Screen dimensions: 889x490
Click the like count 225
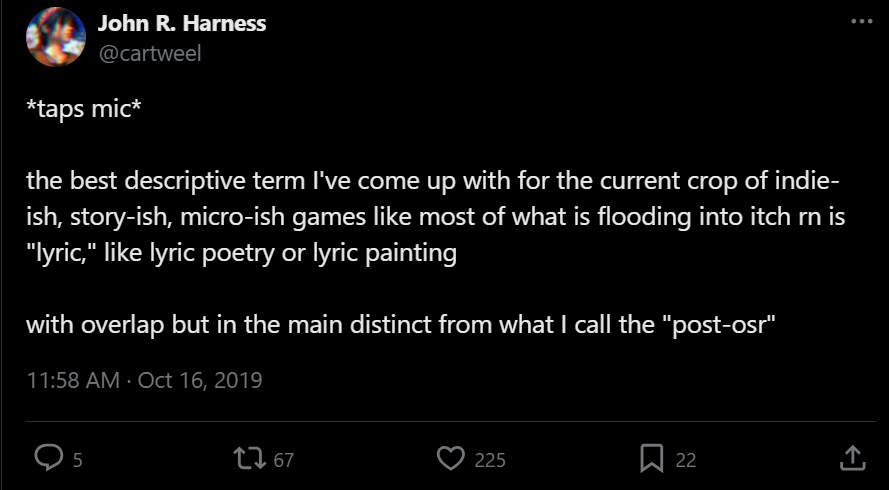[490, 460]
